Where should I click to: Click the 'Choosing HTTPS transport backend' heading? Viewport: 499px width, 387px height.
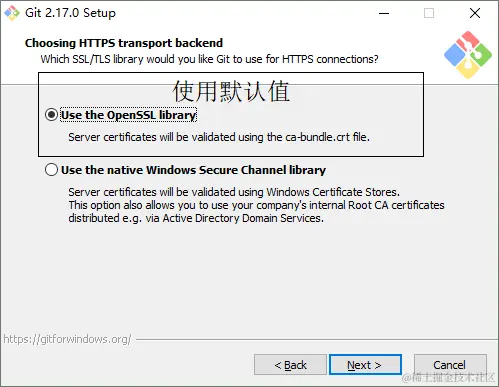[124, 43]
